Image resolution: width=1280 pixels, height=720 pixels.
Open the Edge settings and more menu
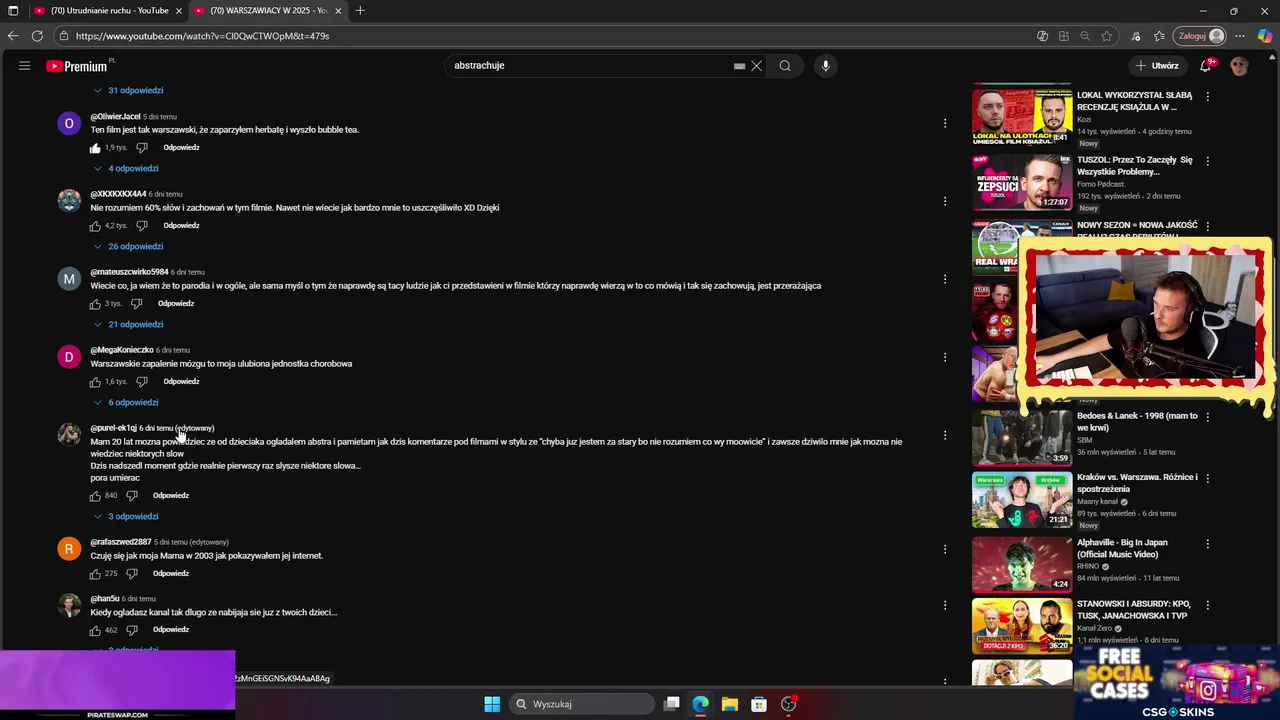click(1241, 36)
